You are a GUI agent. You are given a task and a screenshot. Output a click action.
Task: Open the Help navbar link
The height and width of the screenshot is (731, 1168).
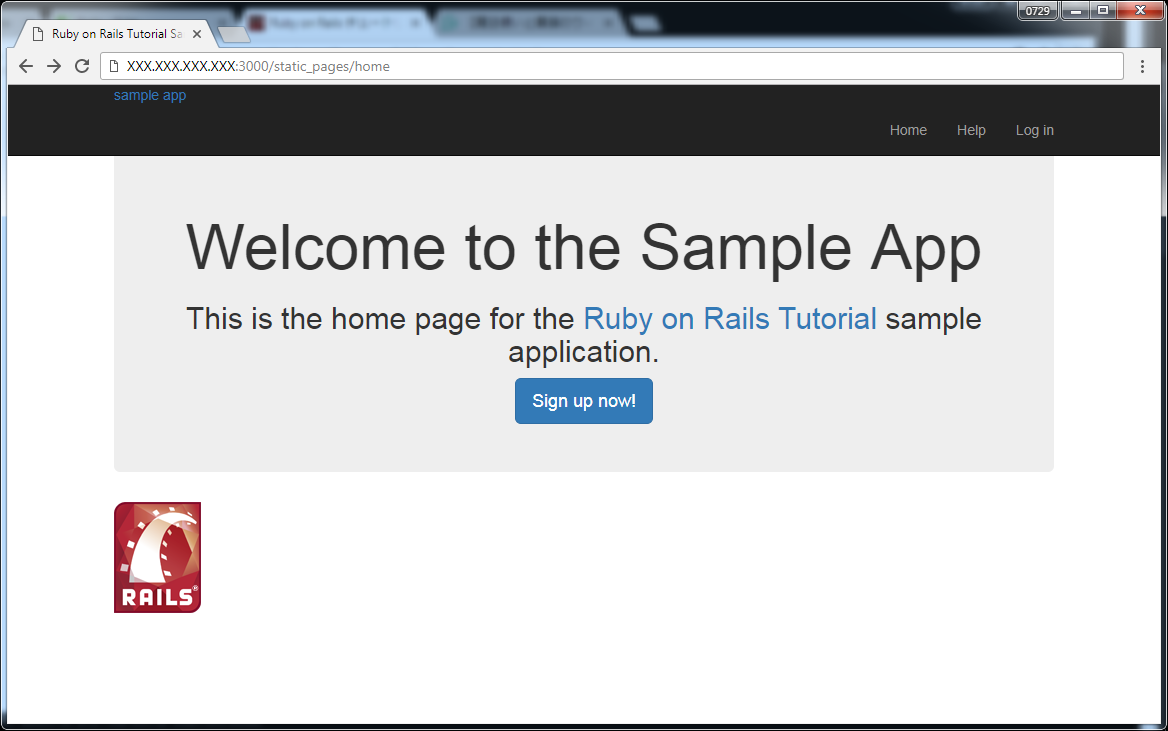[x=971, y=130]
